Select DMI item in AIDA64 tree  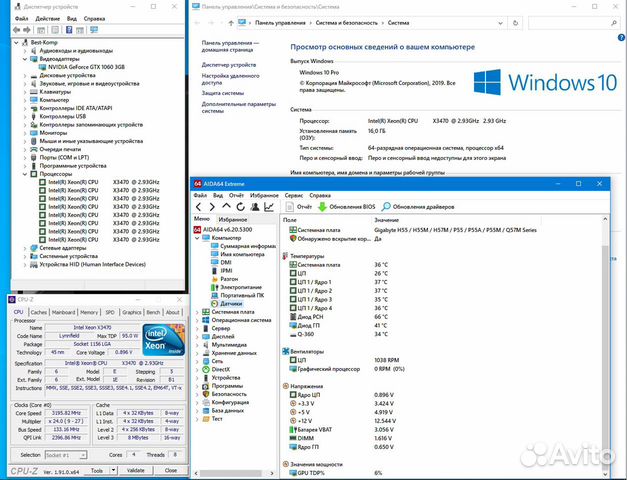coord(221,262)
